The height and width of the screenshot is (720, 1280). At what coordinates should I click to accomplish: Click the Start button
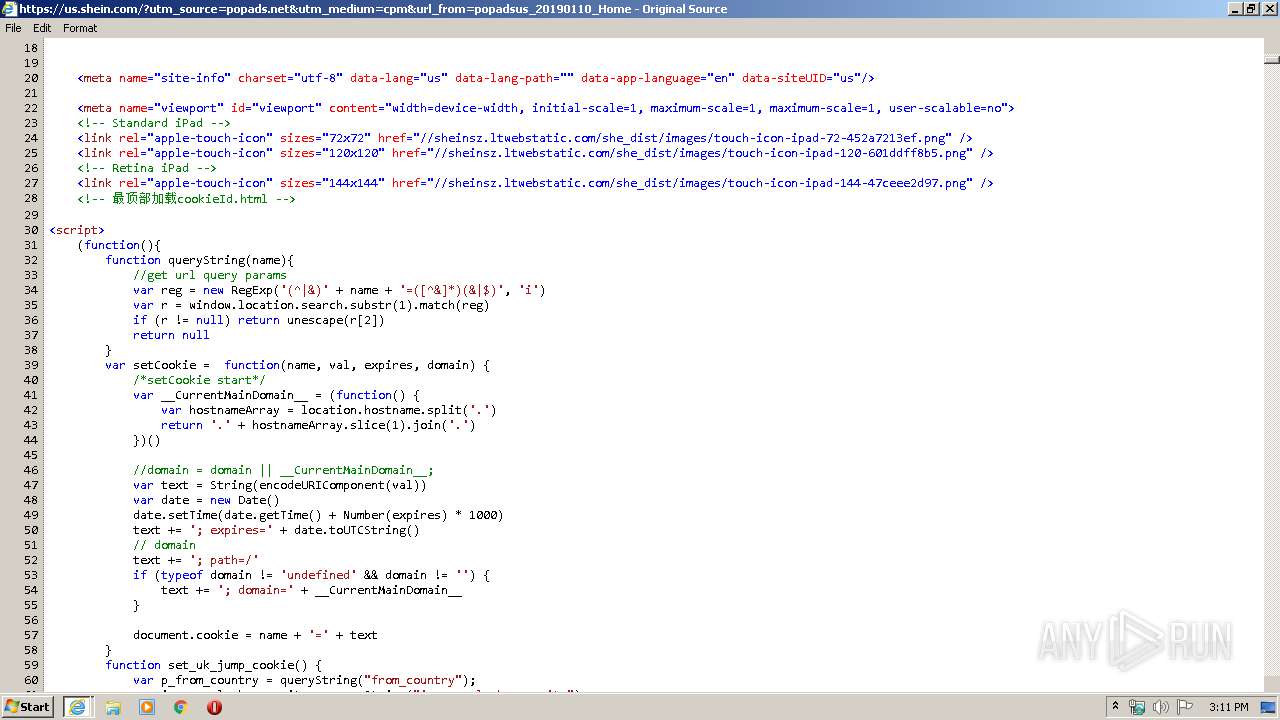click(28, 706)
